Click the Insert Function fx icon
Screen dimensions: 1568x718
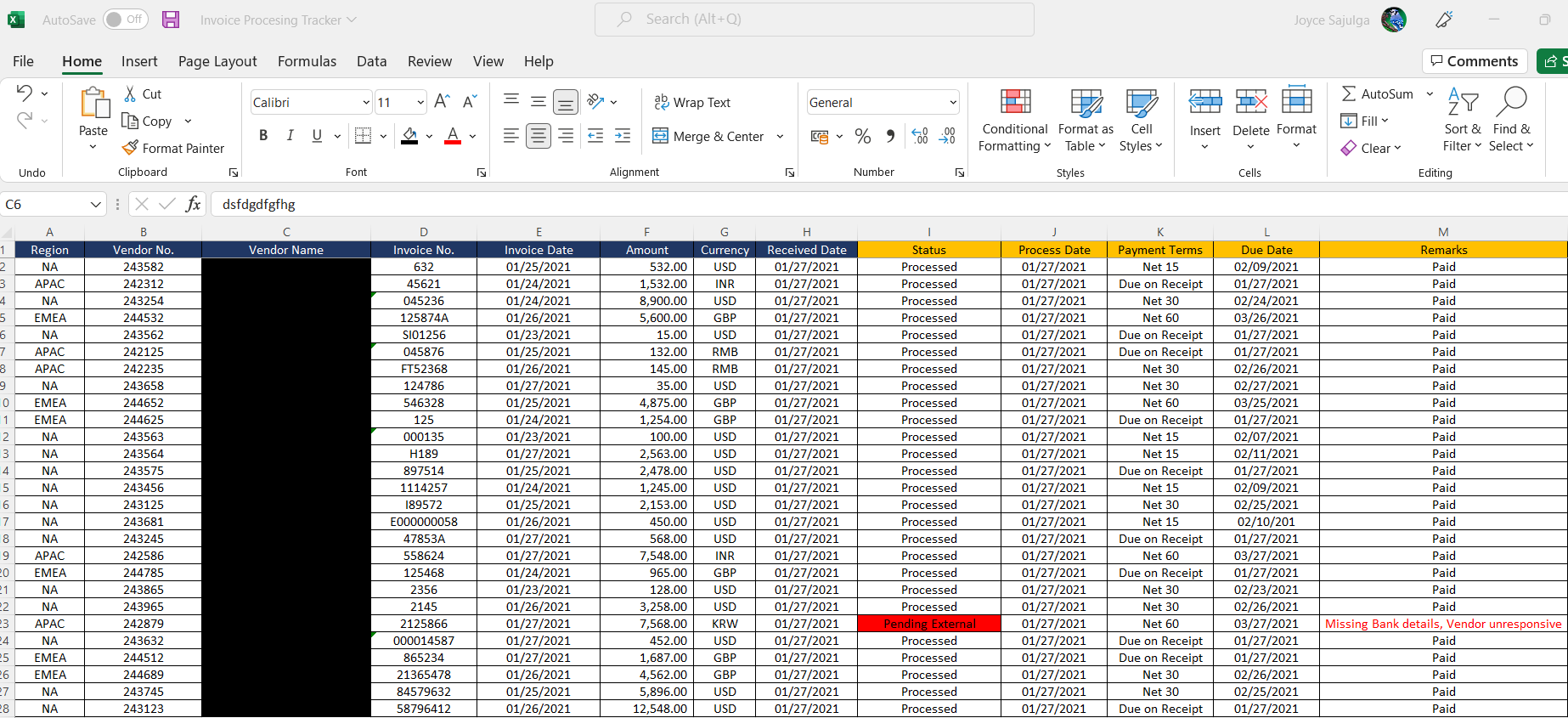click(x=193, y=204)
